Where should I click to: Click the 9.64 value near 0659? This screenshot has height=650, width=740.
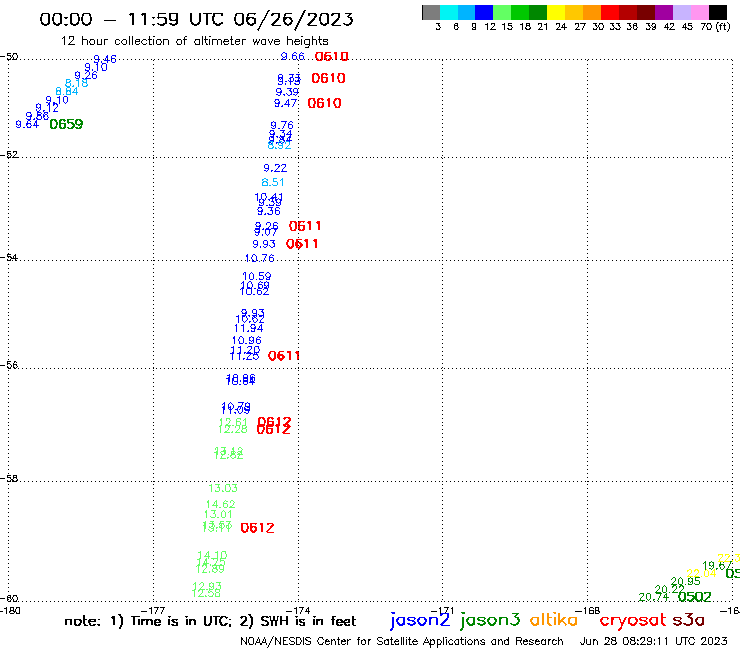pyautogui.click(x=27, y=124)
